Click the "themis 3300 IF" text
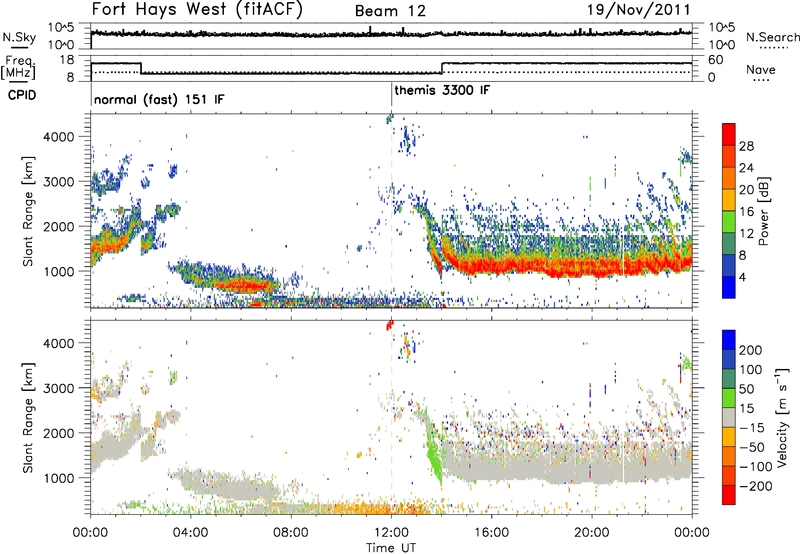The height and width of the screenshot is (554, 800). click(x=442, y=91)
